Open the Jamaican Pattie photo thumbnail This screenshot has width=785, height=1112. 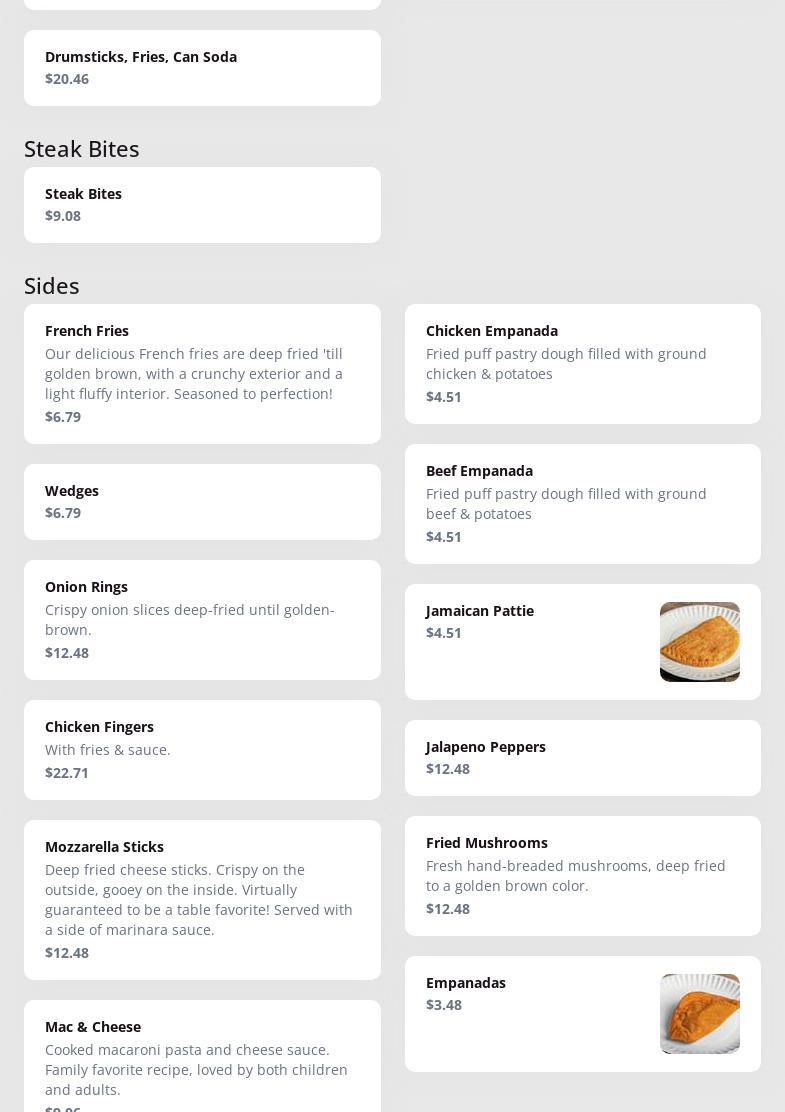(x=699, y=642)
